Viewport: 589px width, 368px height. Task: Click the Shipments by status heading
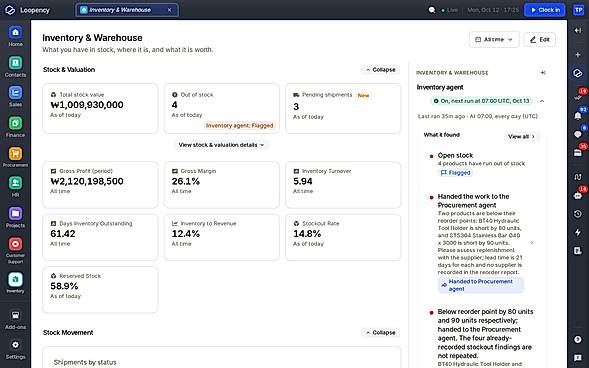pyautogui.click(x=85, y=362)
